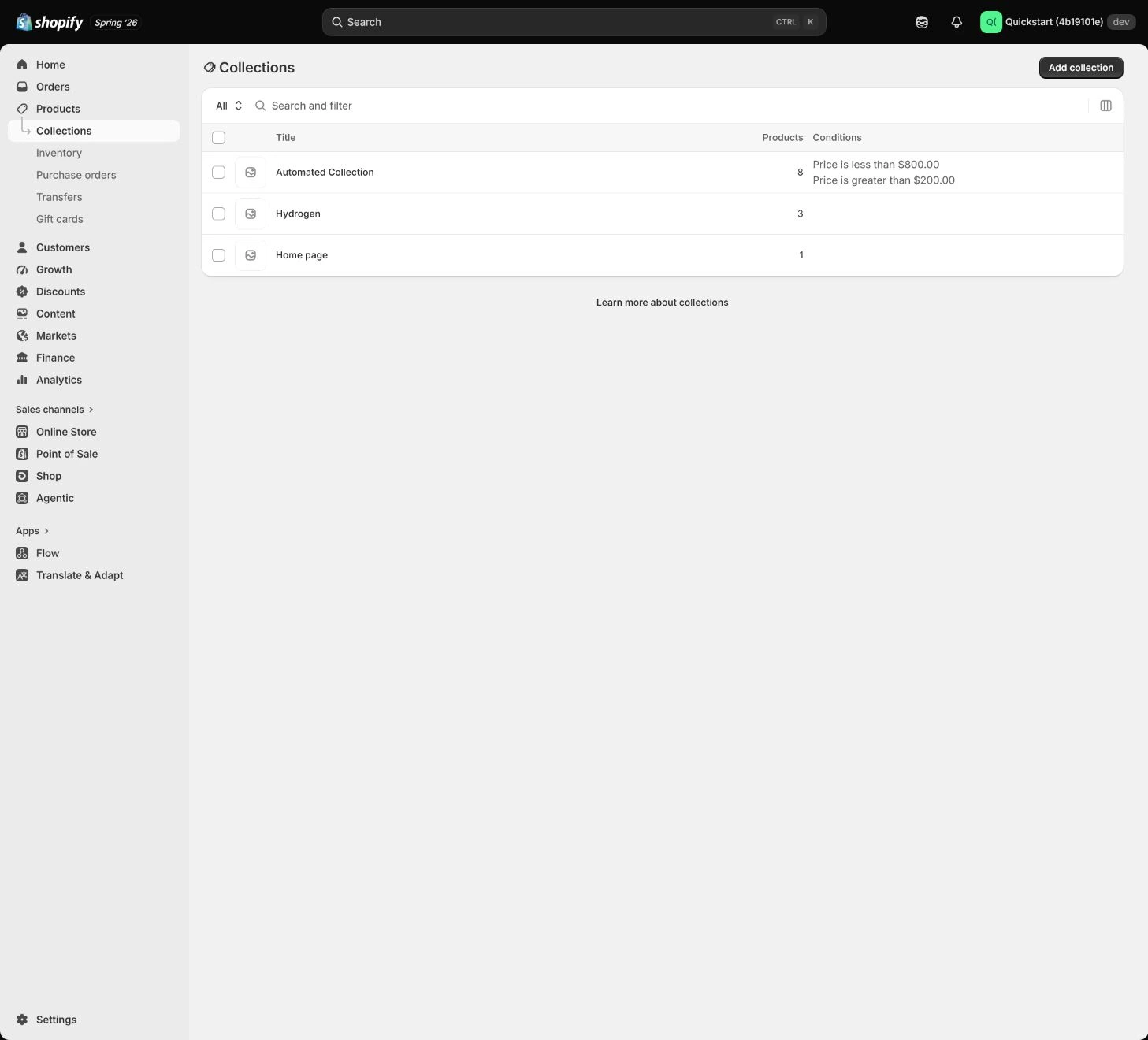1148x1040 pixels.
Task: Click the CTRL K shortcut hint
Action: 795,22
